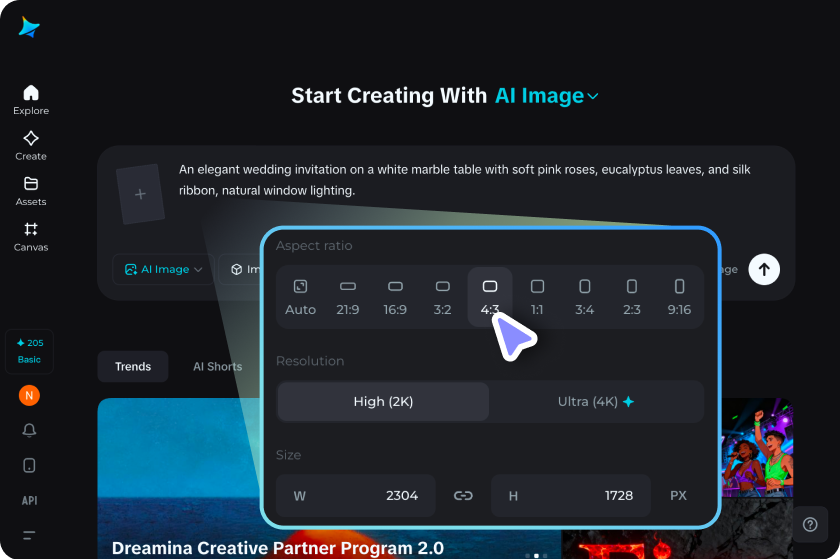Click the mobile device icon

point(29,465)
